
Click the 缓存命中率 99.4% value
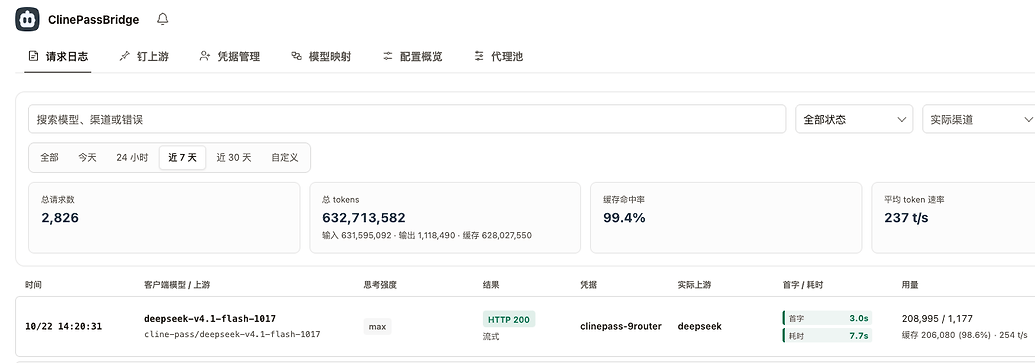click(x=624, y=218)
